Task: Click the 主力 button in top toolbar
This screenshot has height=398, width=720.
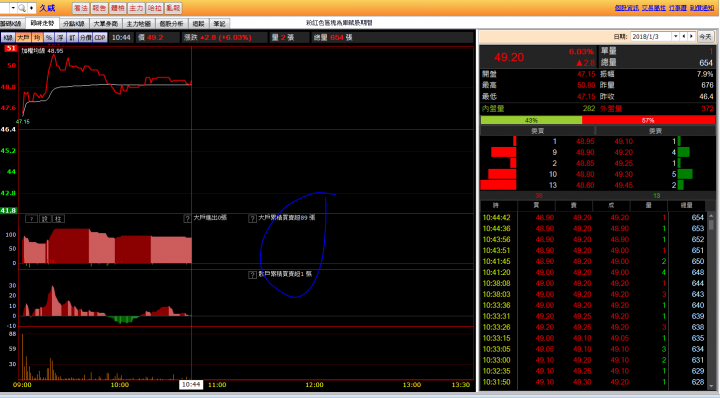Action: click(x=136, y=8)
